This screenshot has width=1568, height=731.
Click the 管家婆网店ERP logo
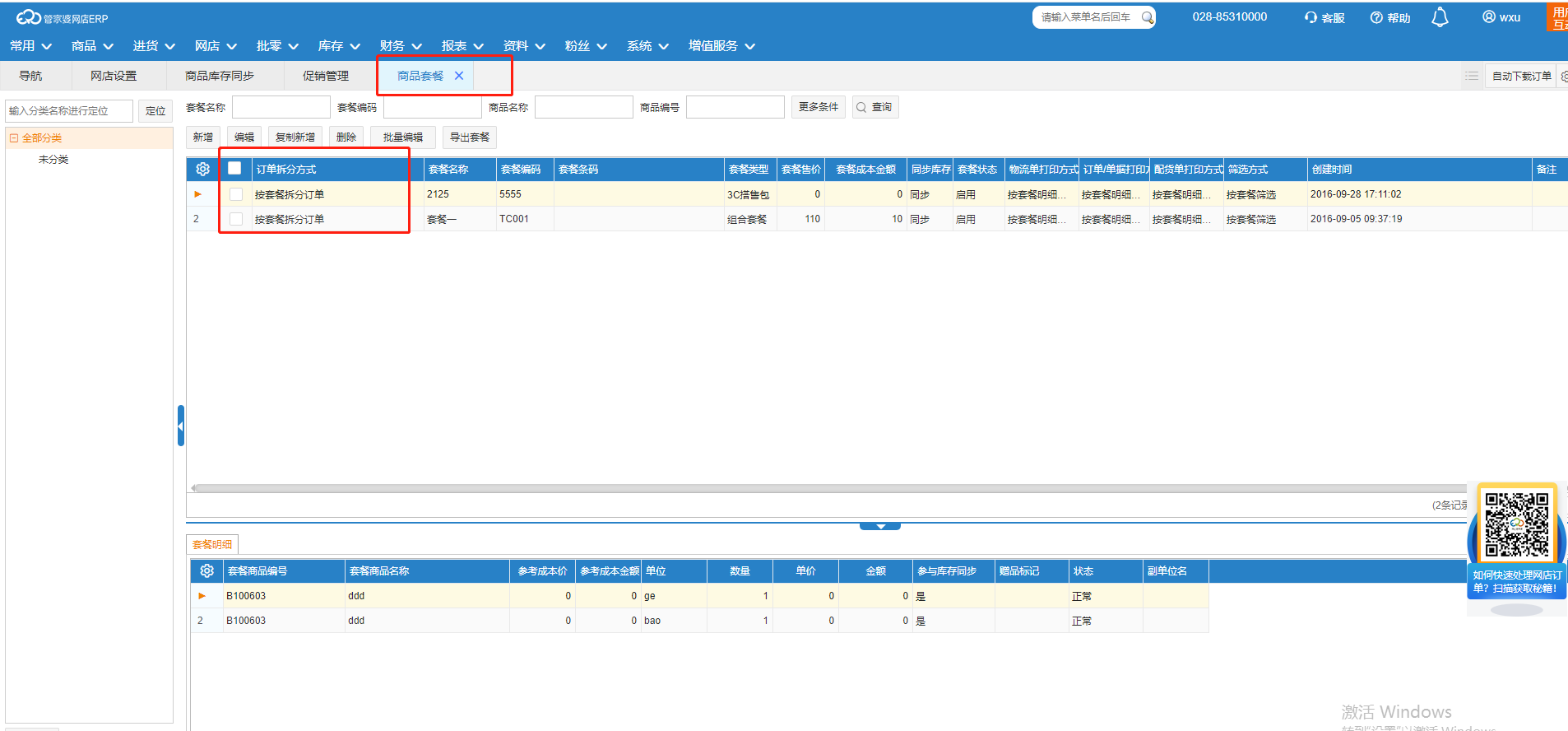click(x=62, y=17)
